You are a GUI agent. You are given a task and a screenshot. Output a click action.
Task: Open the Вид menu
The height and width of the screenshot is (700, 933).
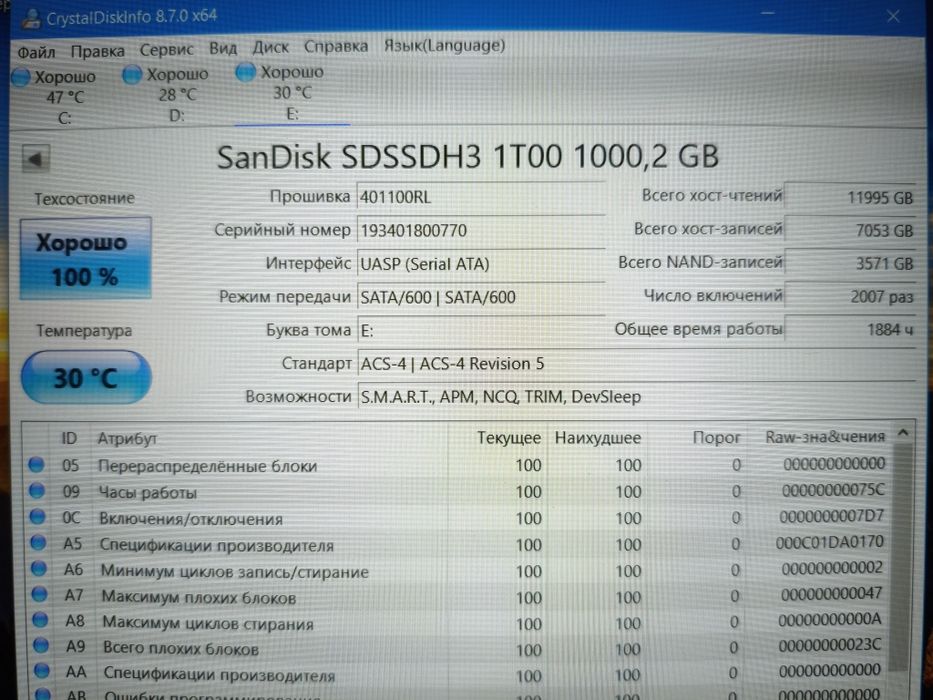223,48
